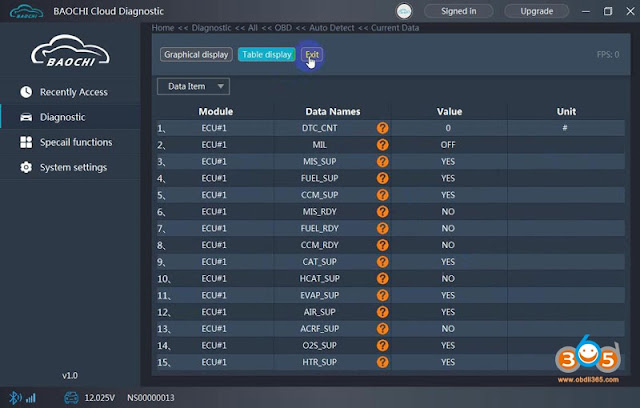Open question mark for CCM_RDY
Screen dimensions: 640x408
pyautogui.click(x=382, y=245)
